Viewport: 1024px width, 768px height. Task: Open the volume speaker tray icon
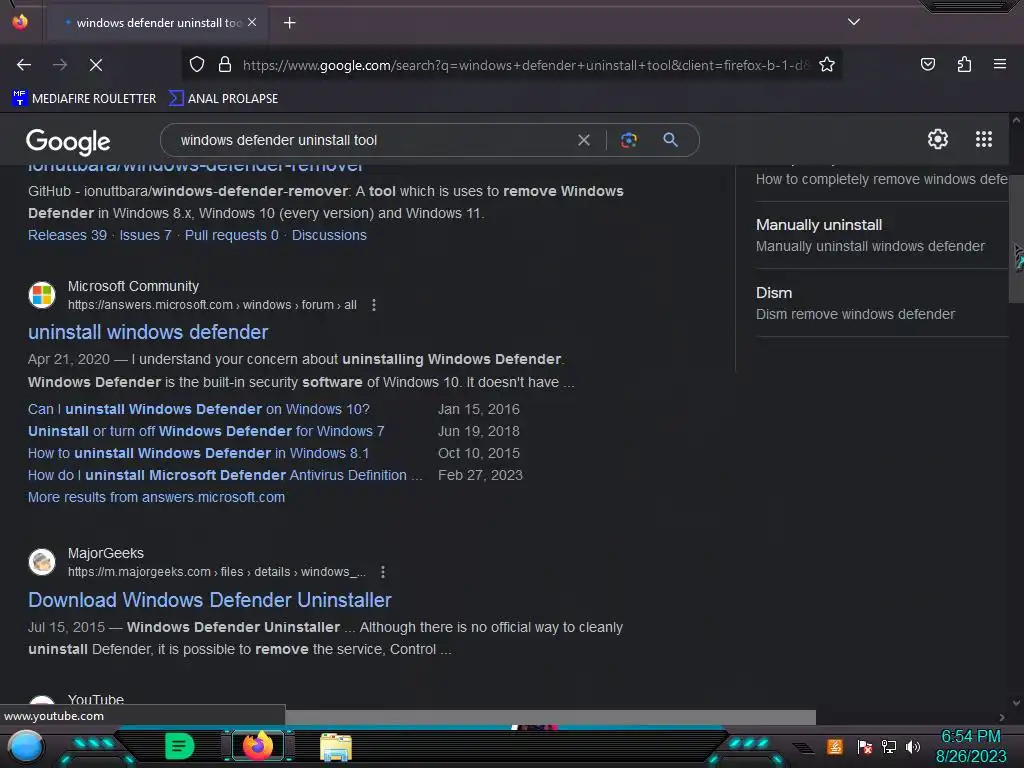[913, 746]
